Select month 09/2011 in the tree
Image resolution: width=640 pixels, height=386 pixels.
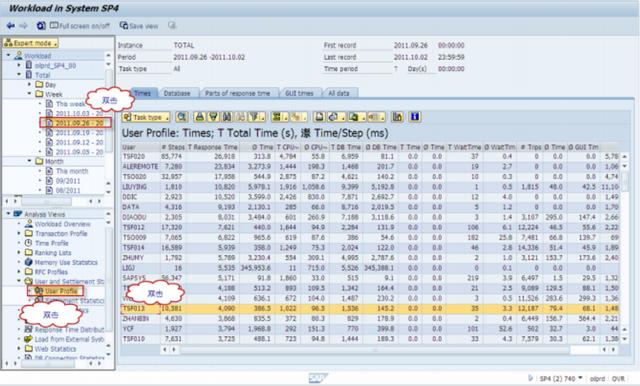click(x=68, y=181)
